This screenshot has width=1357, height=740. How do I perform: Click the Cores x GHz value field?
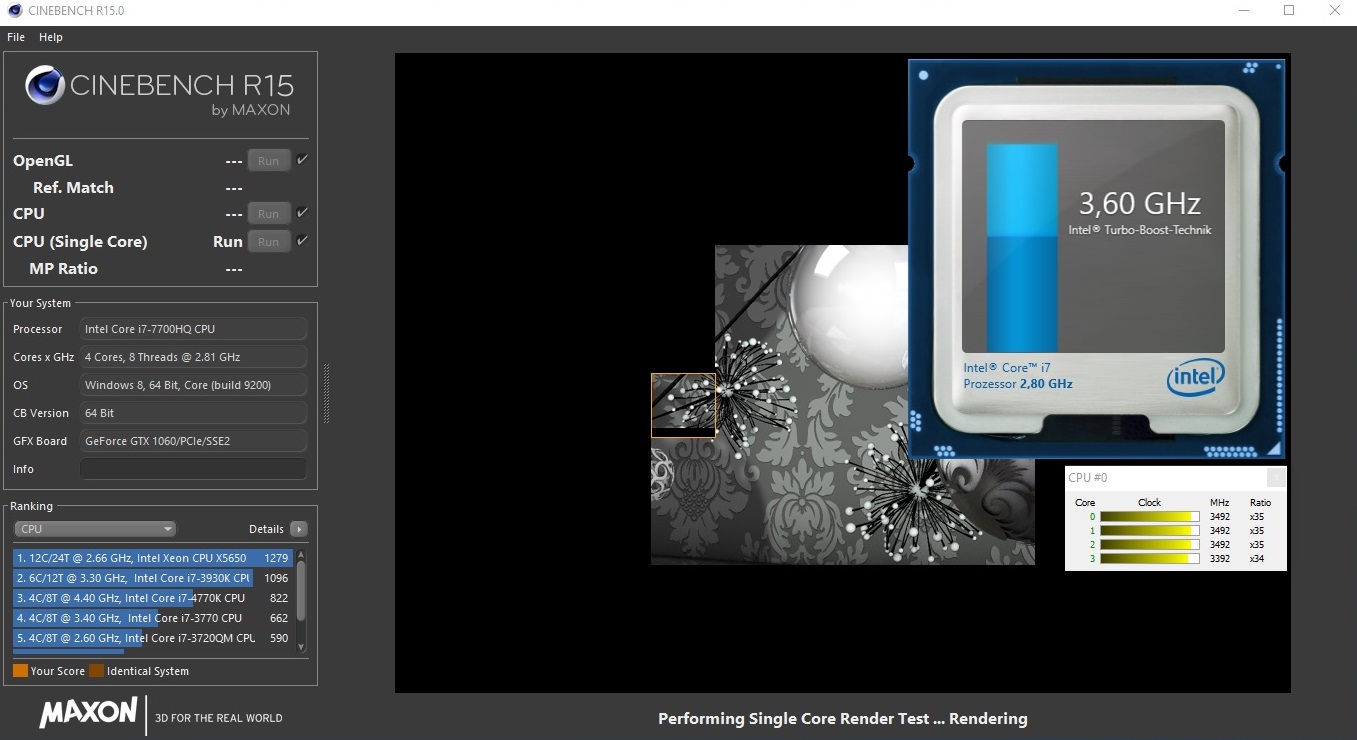194,357
